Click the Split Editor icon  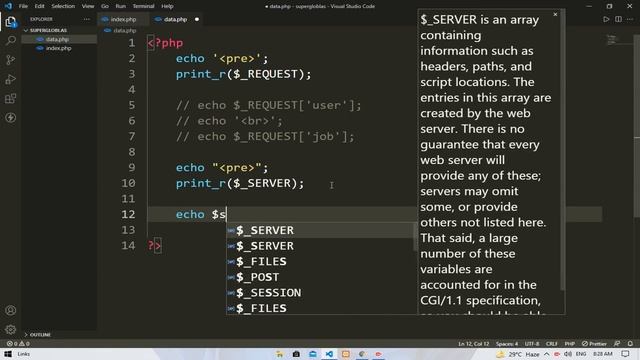pos(618,19)
